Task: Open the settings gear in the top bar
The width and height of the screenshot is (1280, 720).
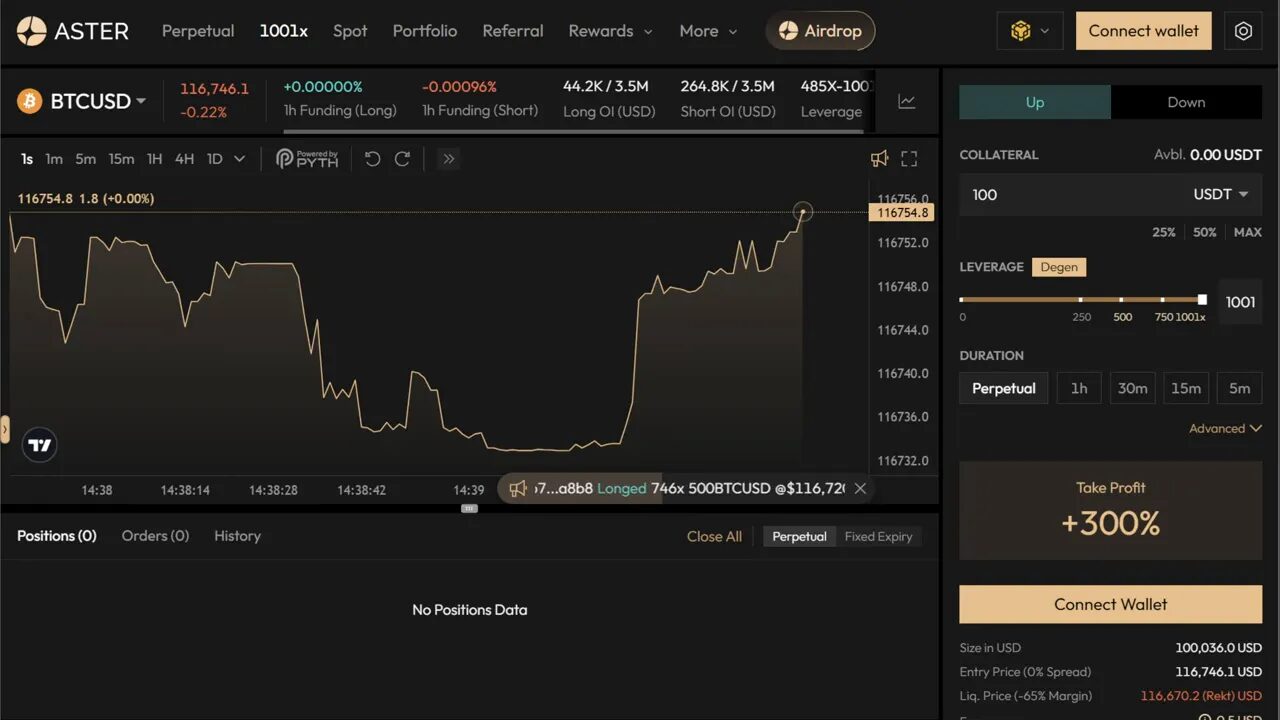Action: click(1243, 31)
